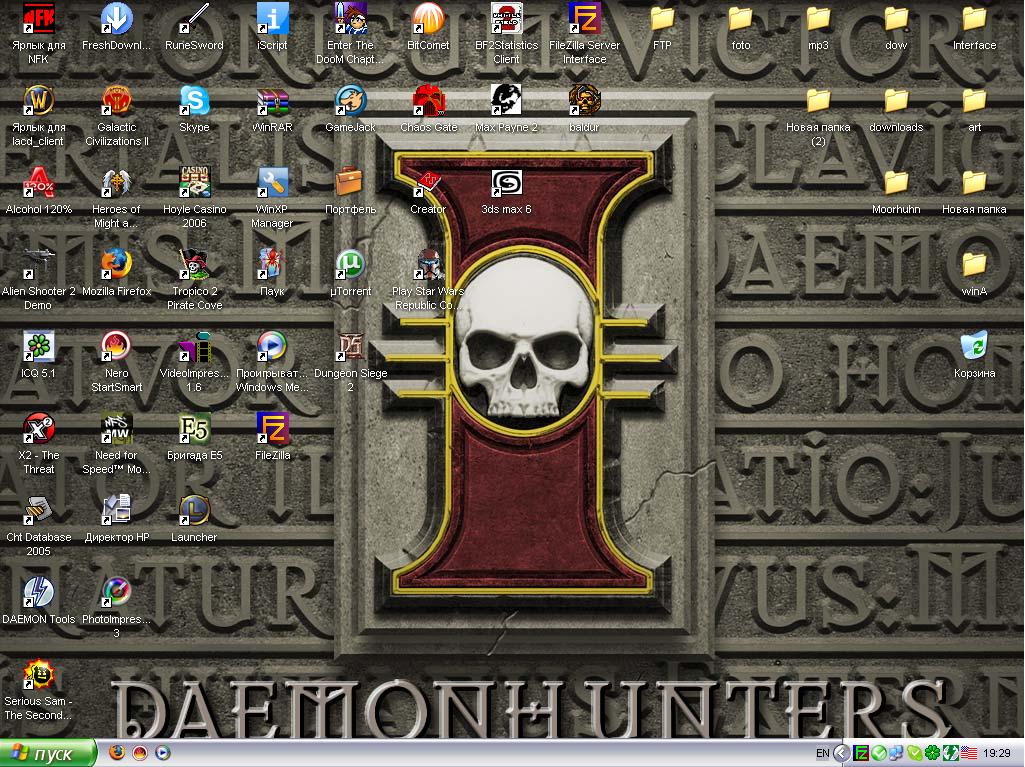The image size is (1025, 767).
Task: Click Nero icon in quick launch bar
Action: [x=140, y=753]
